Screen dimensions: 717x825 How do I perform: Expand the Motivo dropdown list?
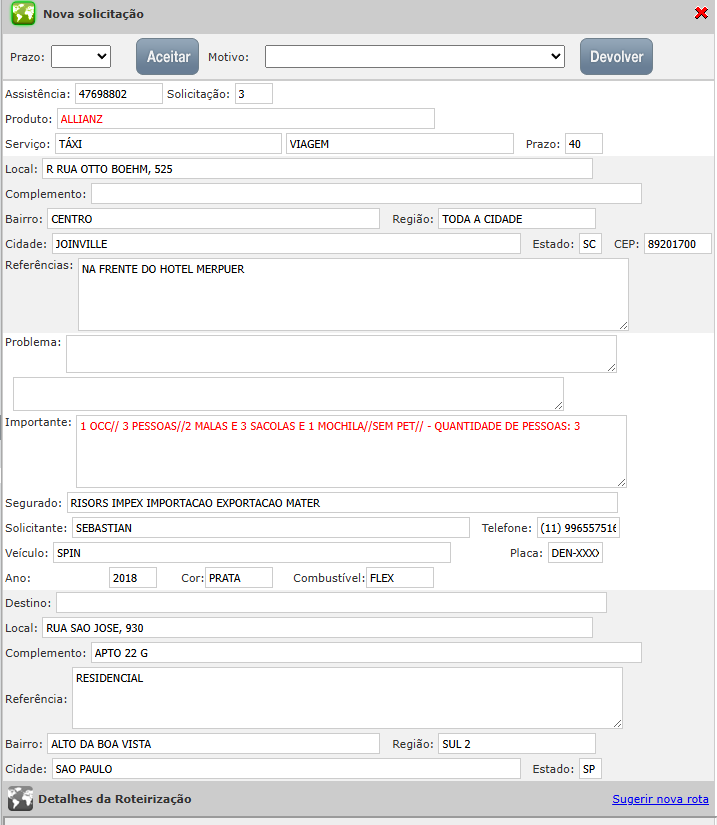(415, 57)
